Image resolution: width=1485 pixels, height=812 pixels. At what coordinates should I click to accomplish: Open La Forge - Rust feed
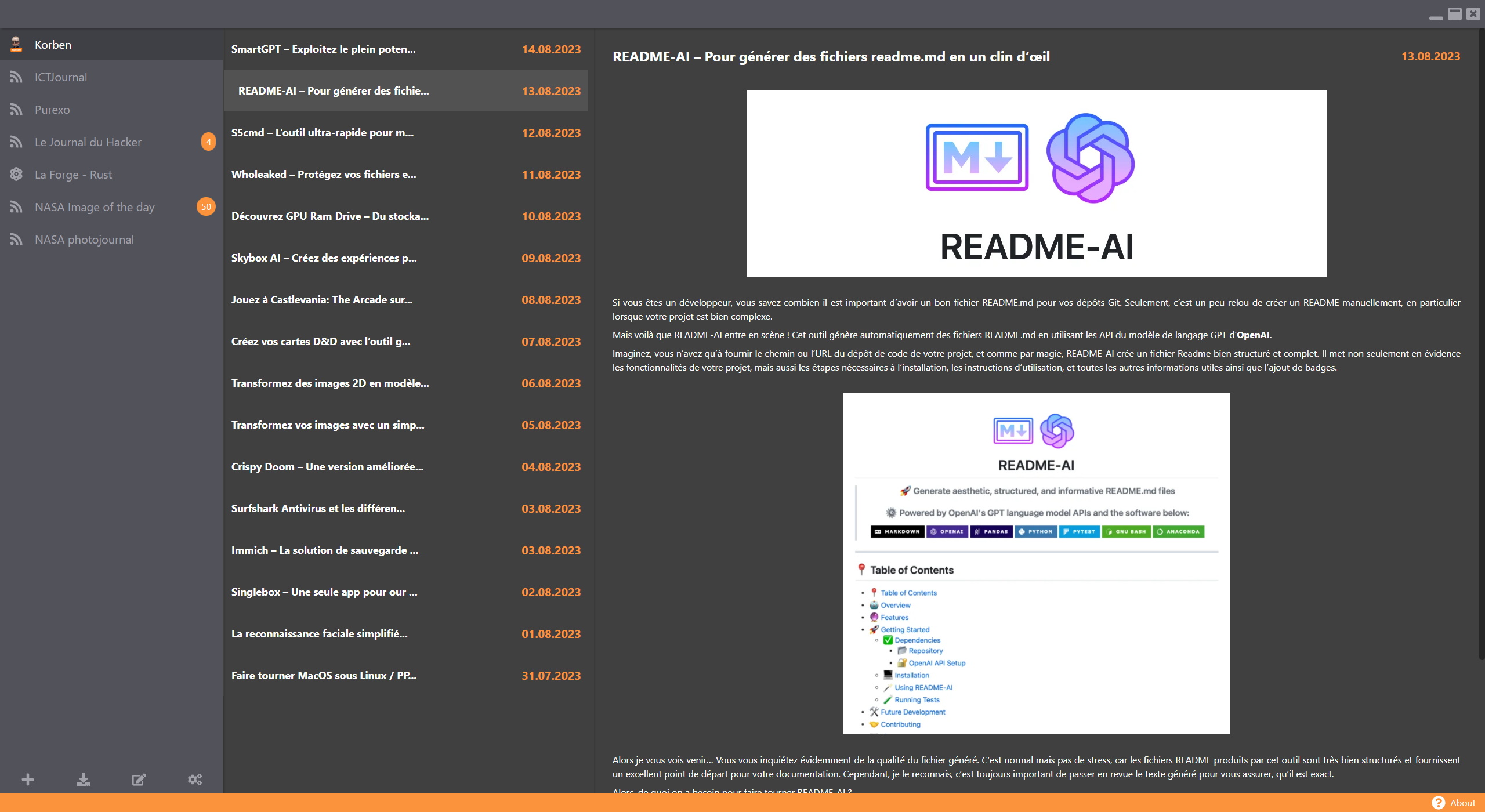pos(111,175)
